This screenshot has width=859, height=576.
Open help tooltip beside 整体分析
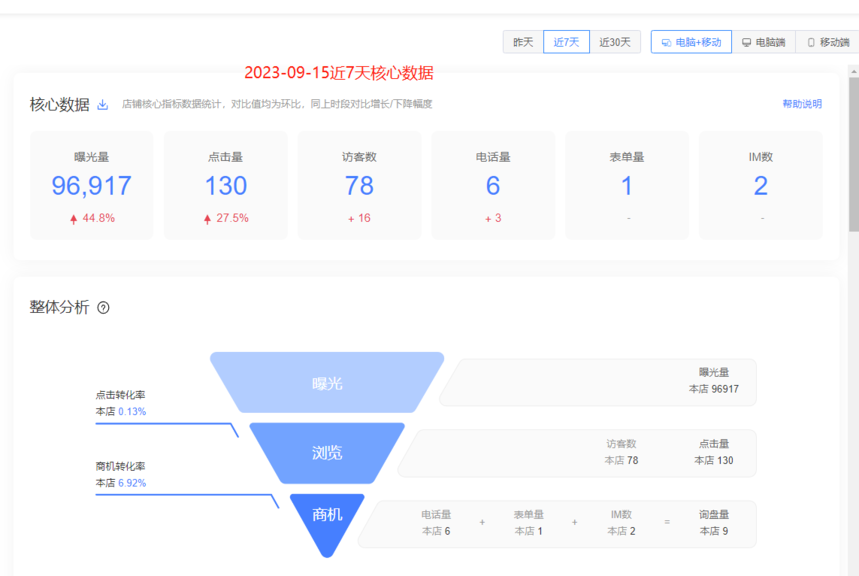103,307
